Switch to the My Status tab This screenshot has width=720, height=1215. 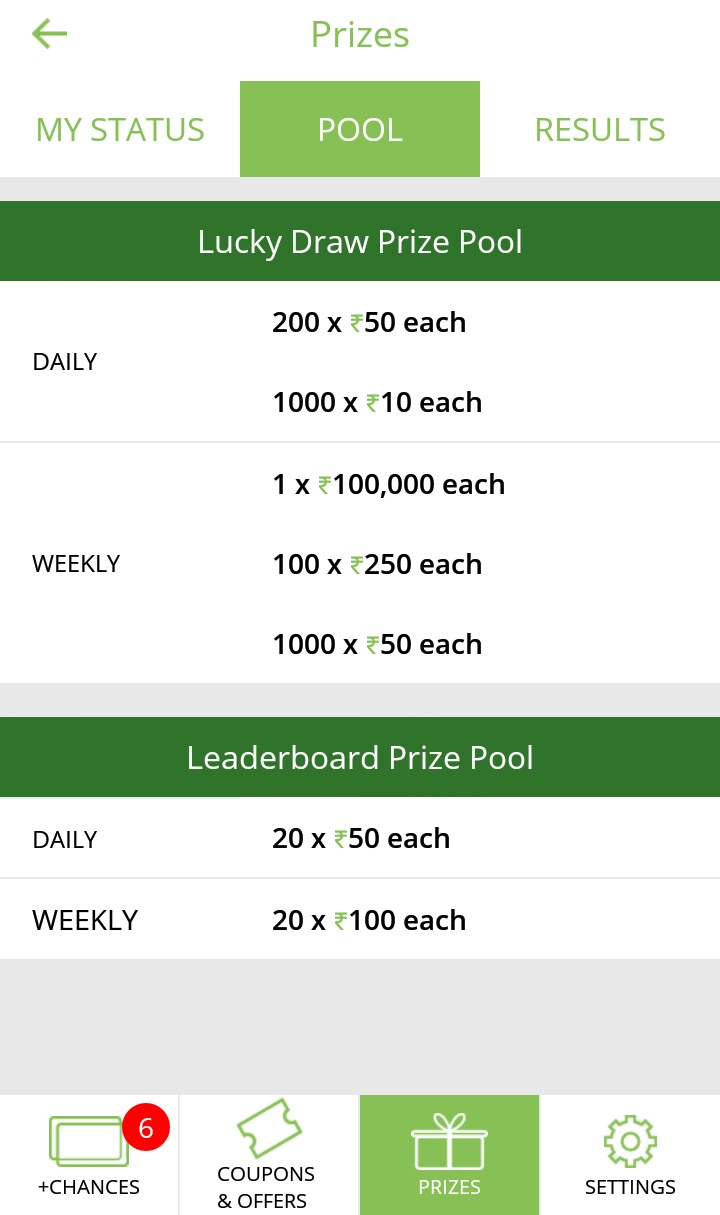tap(120, 130)
